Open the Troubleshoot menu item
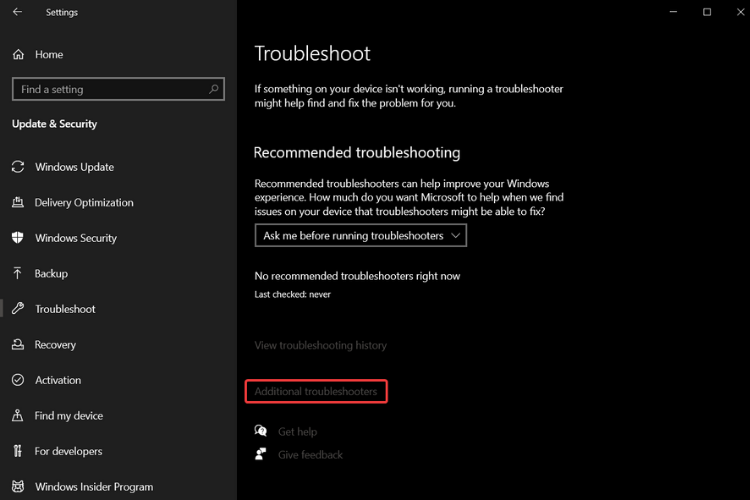Viewport: 750px width, 500px height. point(65,309)
